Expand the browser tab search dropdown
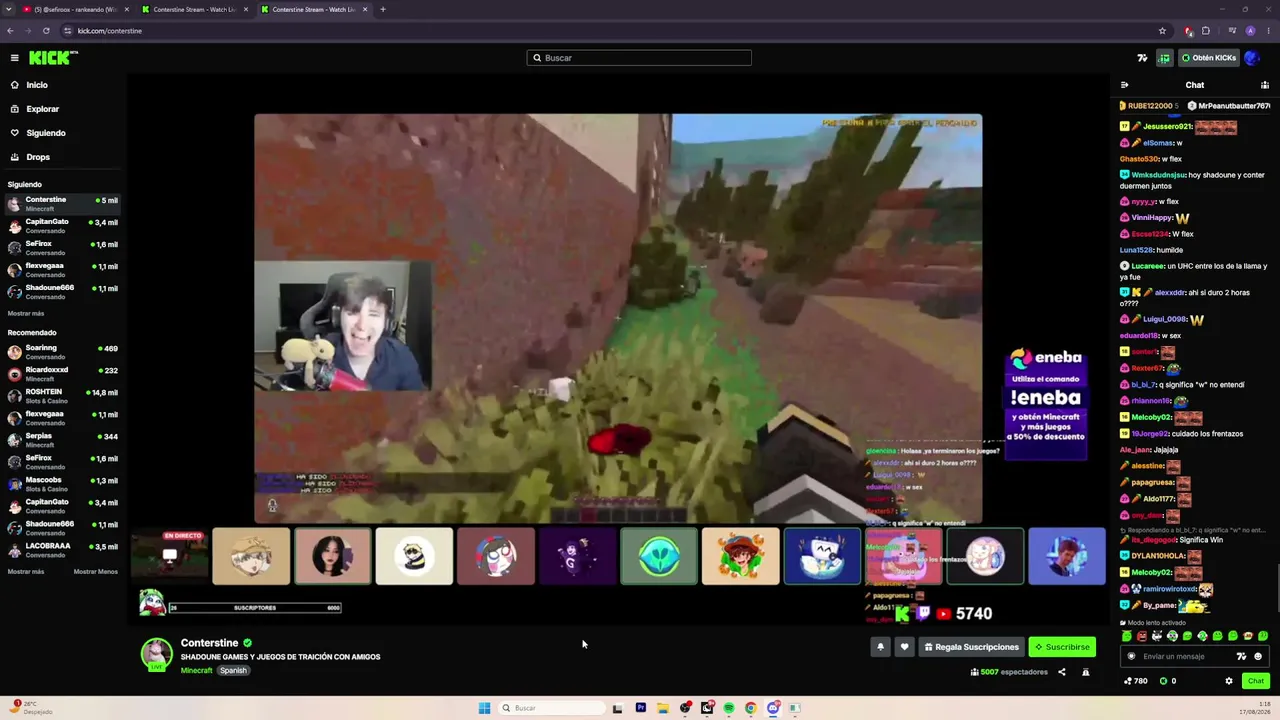This screenshot has width=1280, height=720. [9, 10]
